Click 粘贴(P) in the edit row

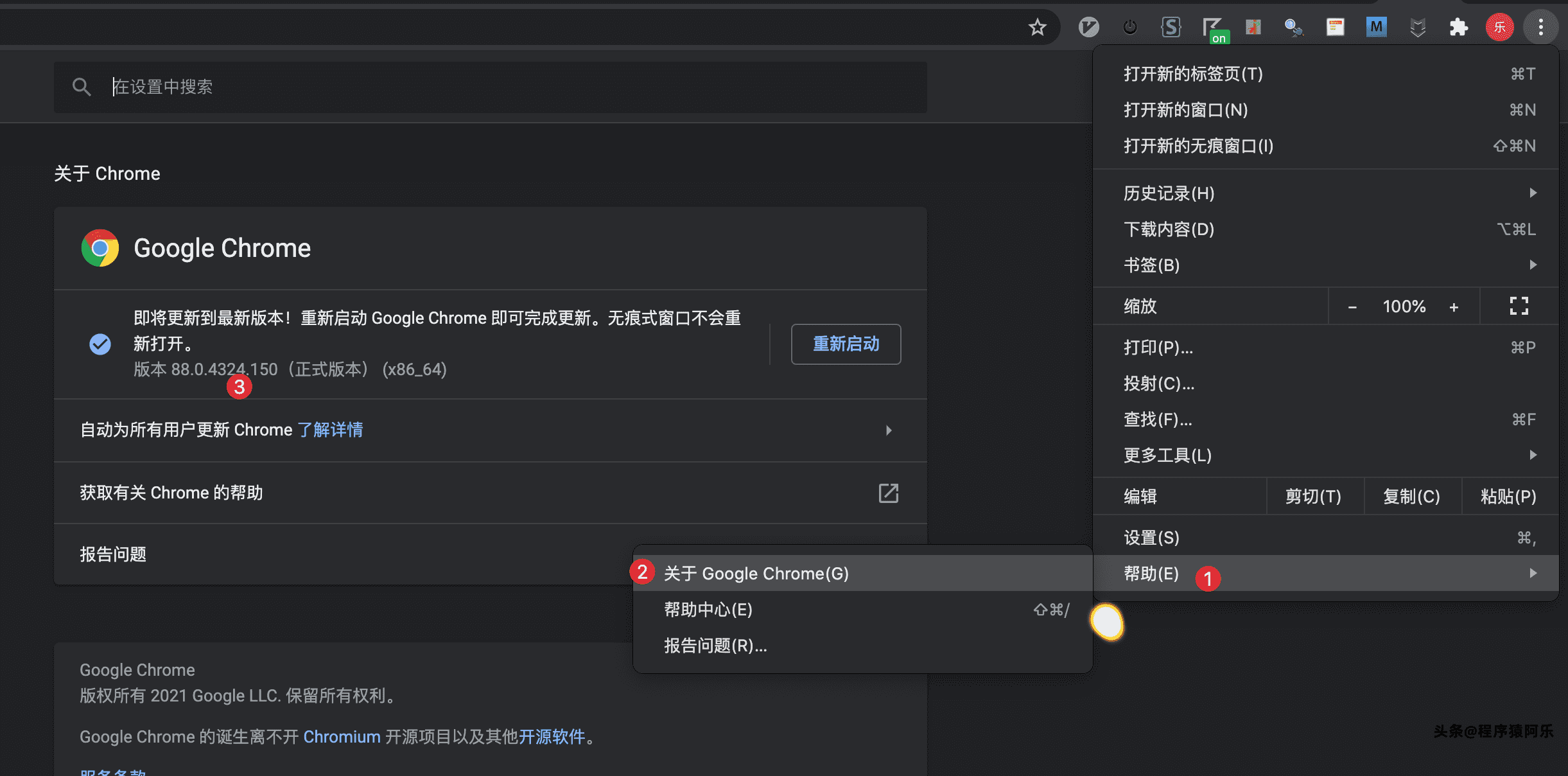pos(1509,497)
